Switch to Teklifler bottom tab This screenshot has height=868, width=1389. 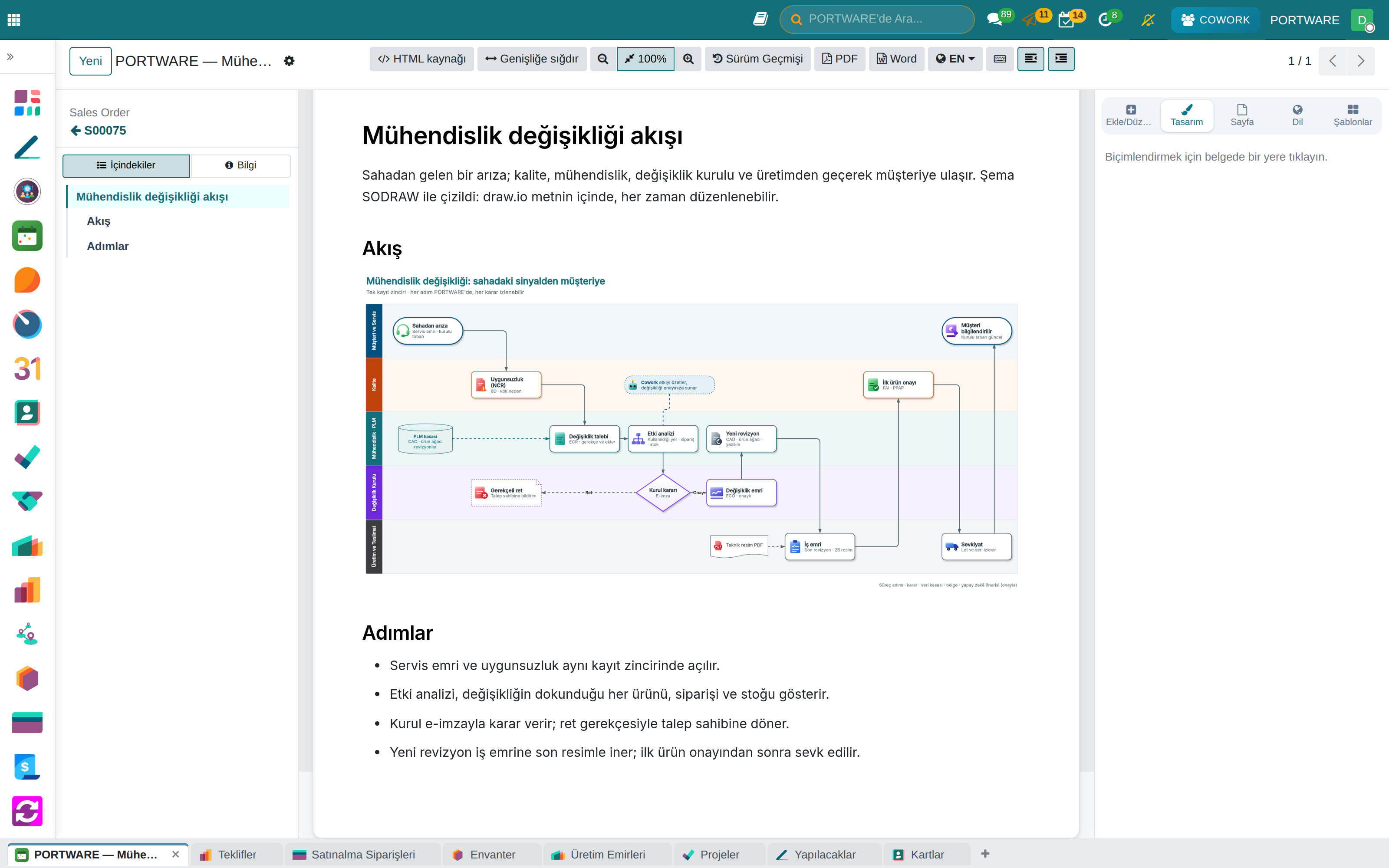(237, 855)
